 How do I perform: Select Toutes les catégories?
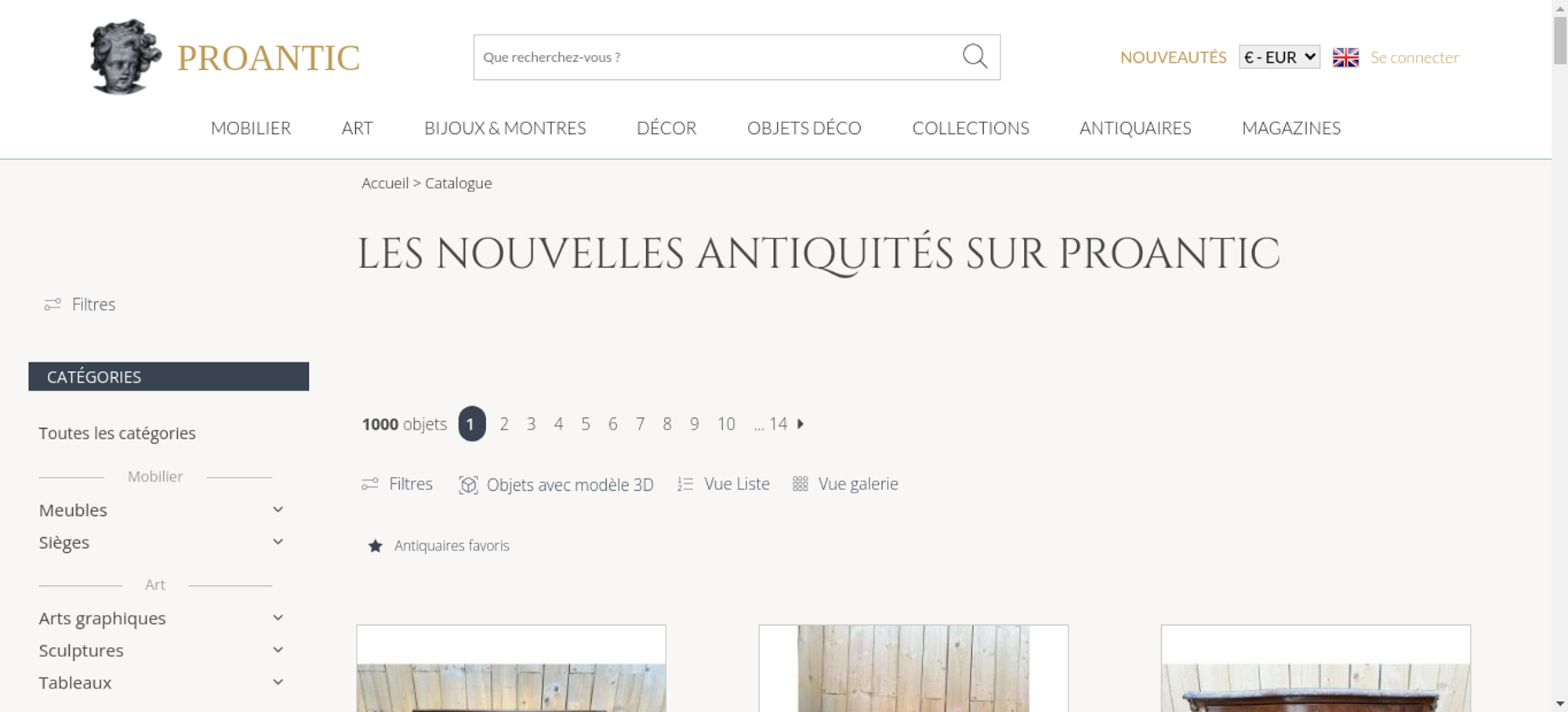[118, 433]
